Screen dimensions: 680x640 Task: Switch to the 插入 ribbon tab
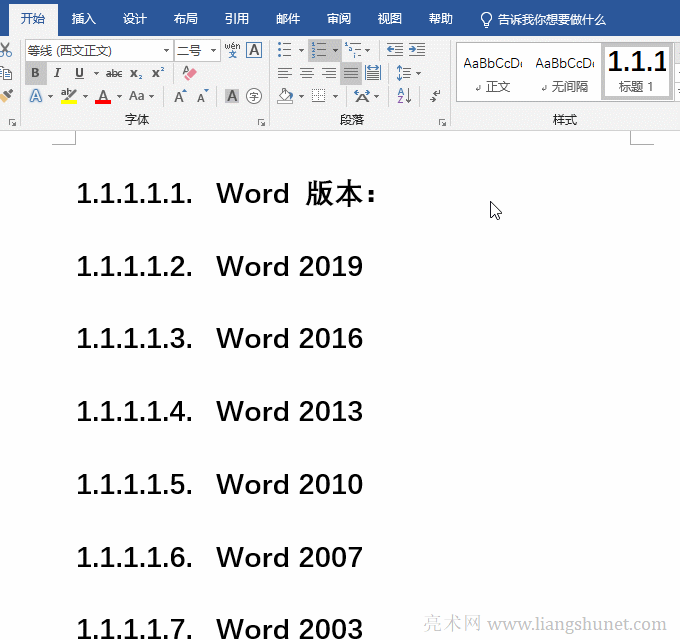click(x=84, y=18)
